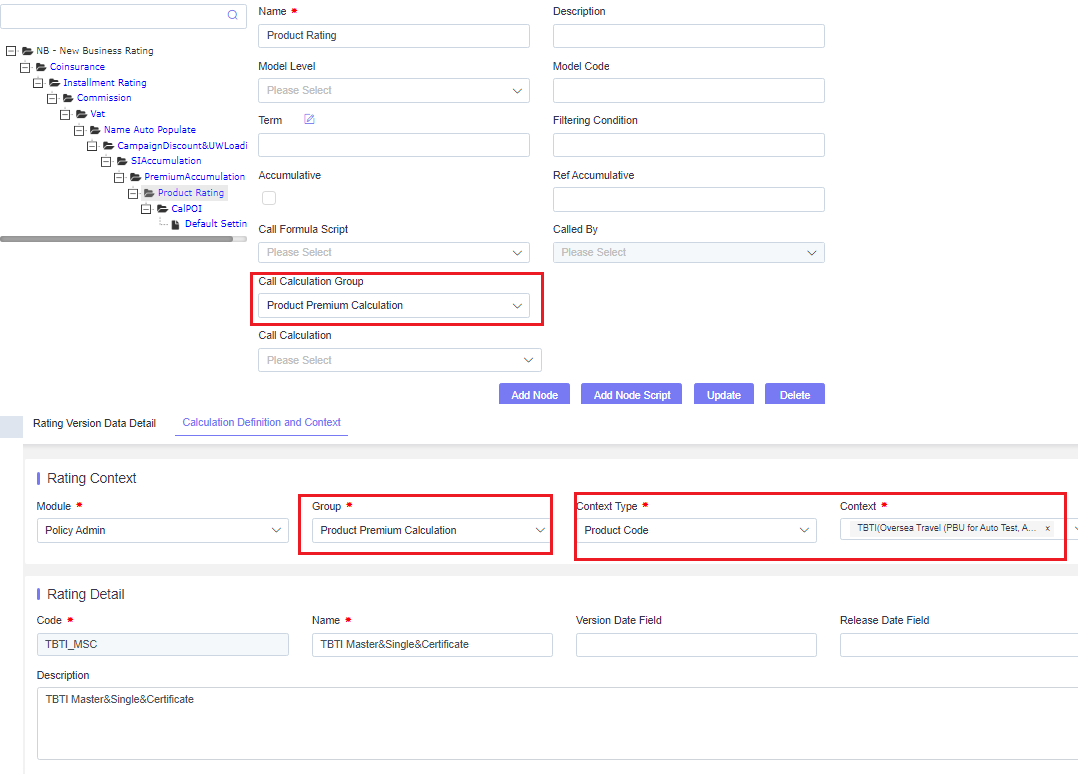Click into the Filtering Condition field
This screenshot has width=1078, height=774.
689,145
